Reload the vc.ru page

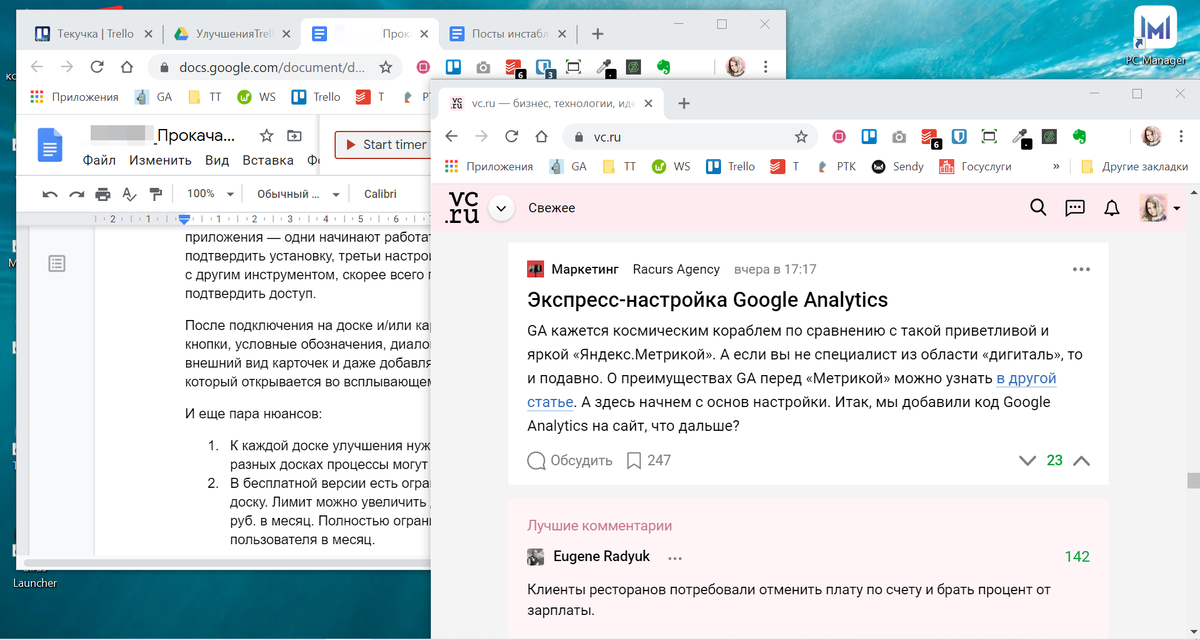[511, 136]
